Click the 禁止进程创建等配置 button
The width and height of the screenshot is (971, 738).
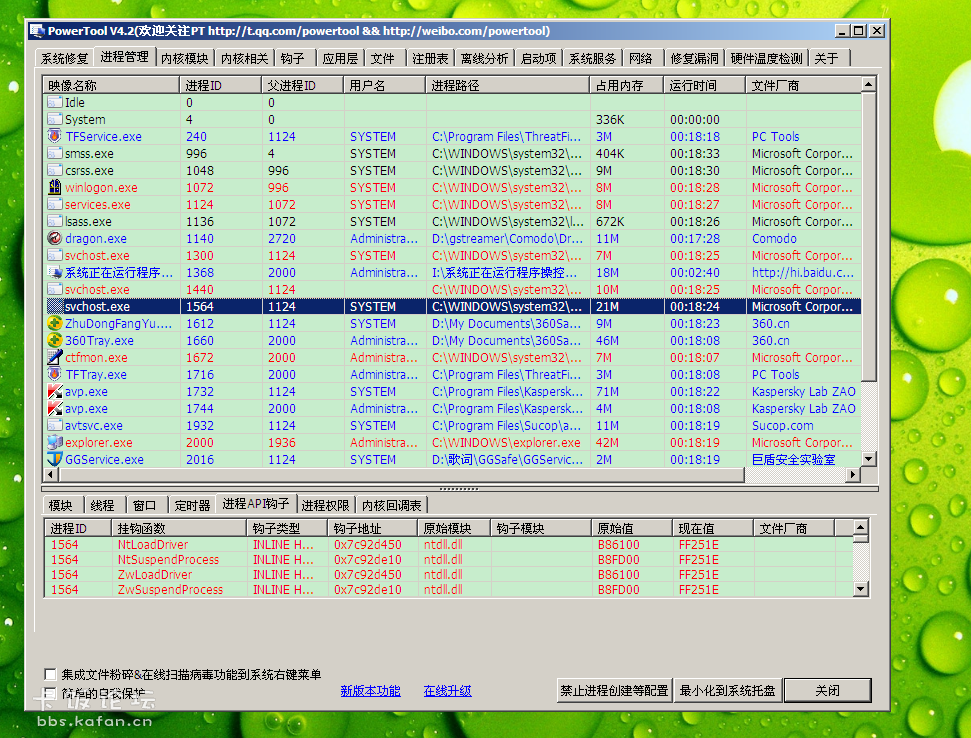[614, 690]
